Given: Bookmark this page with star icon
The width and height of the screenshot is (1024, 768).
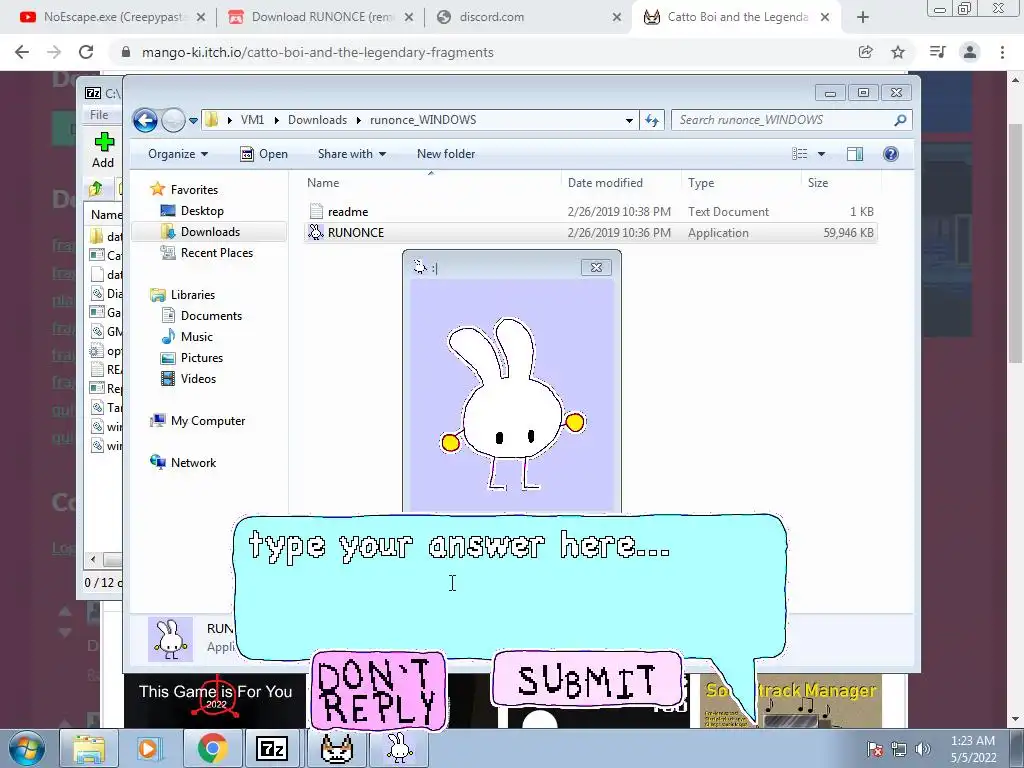Looking at the screenshot, I should click(898, 52).
